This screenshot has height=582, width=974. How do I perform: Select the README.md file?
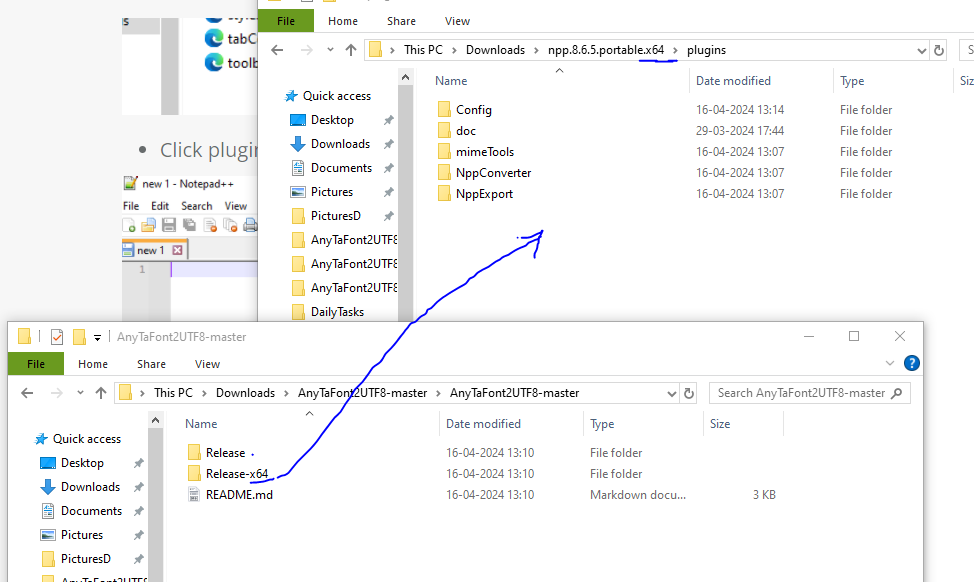pos(238,495)
